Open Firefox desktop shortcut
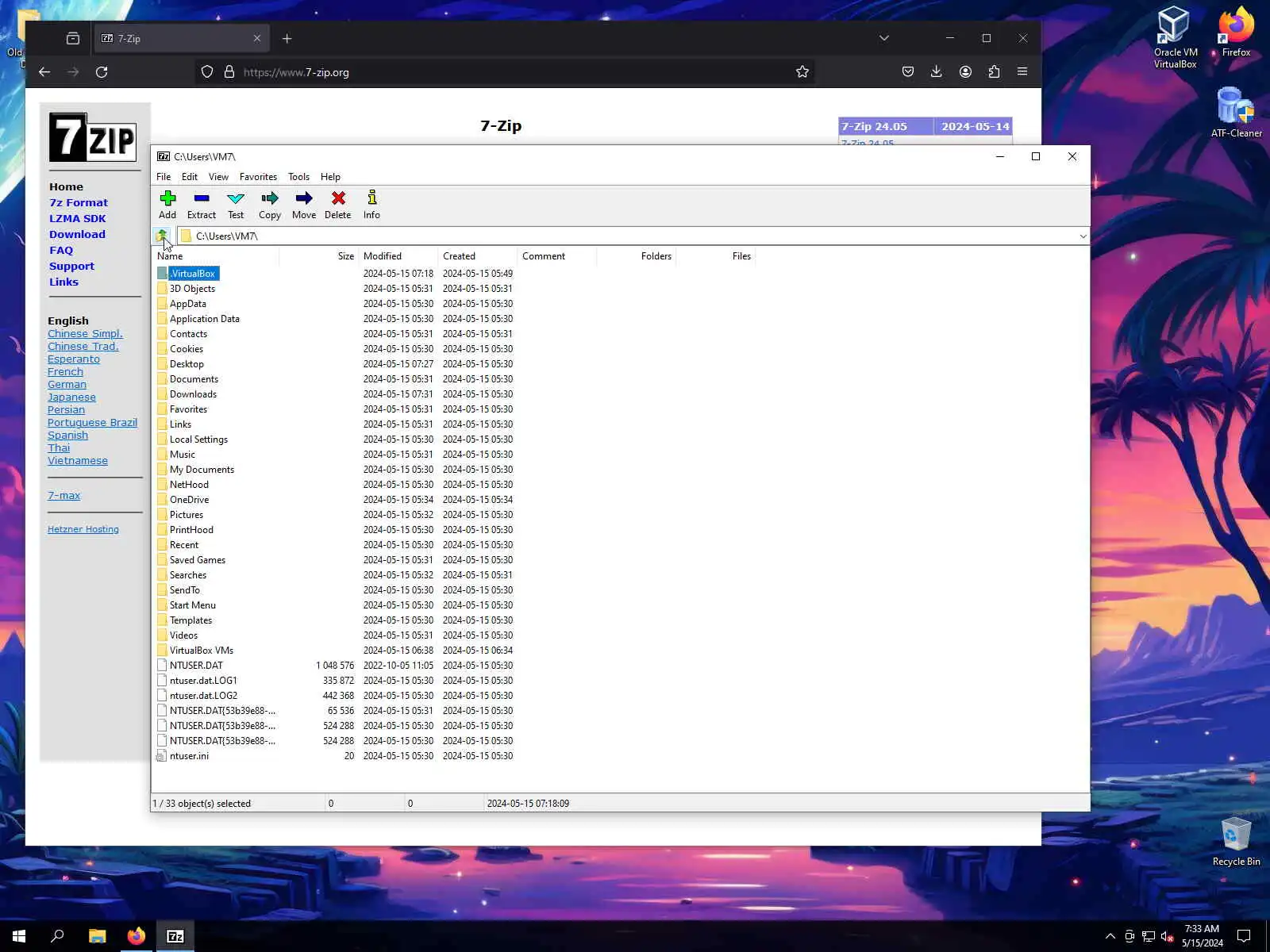This screenshot has width=1270, height=952. click(1236, 32)
